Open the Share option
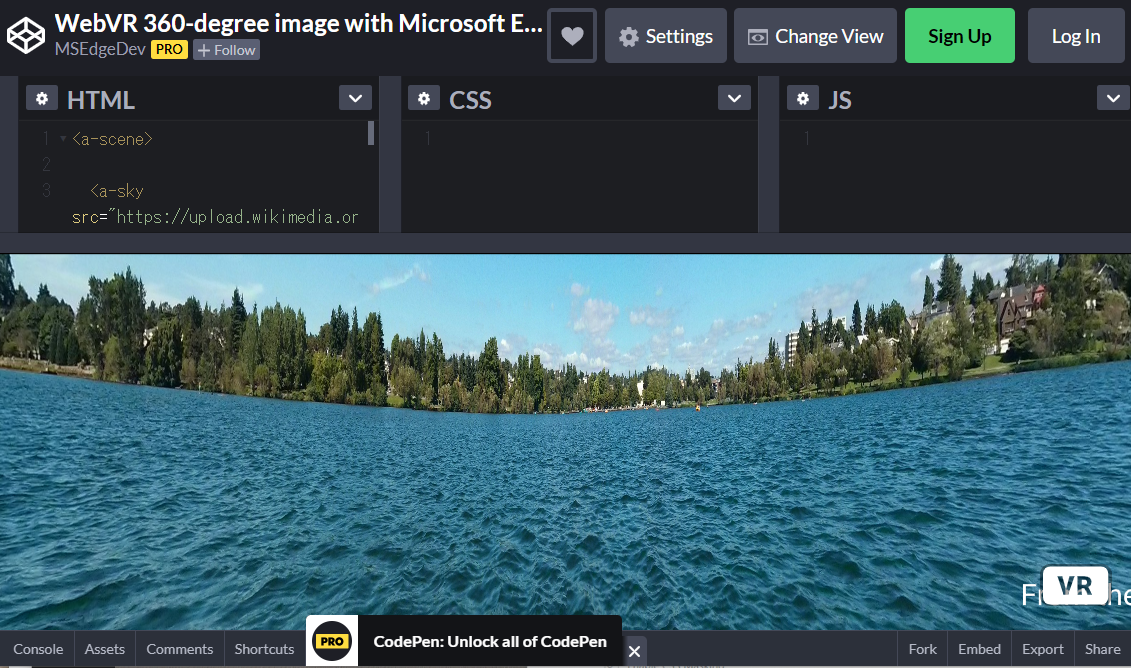The image size is (1131, 668). click(x=1103, y=649)
